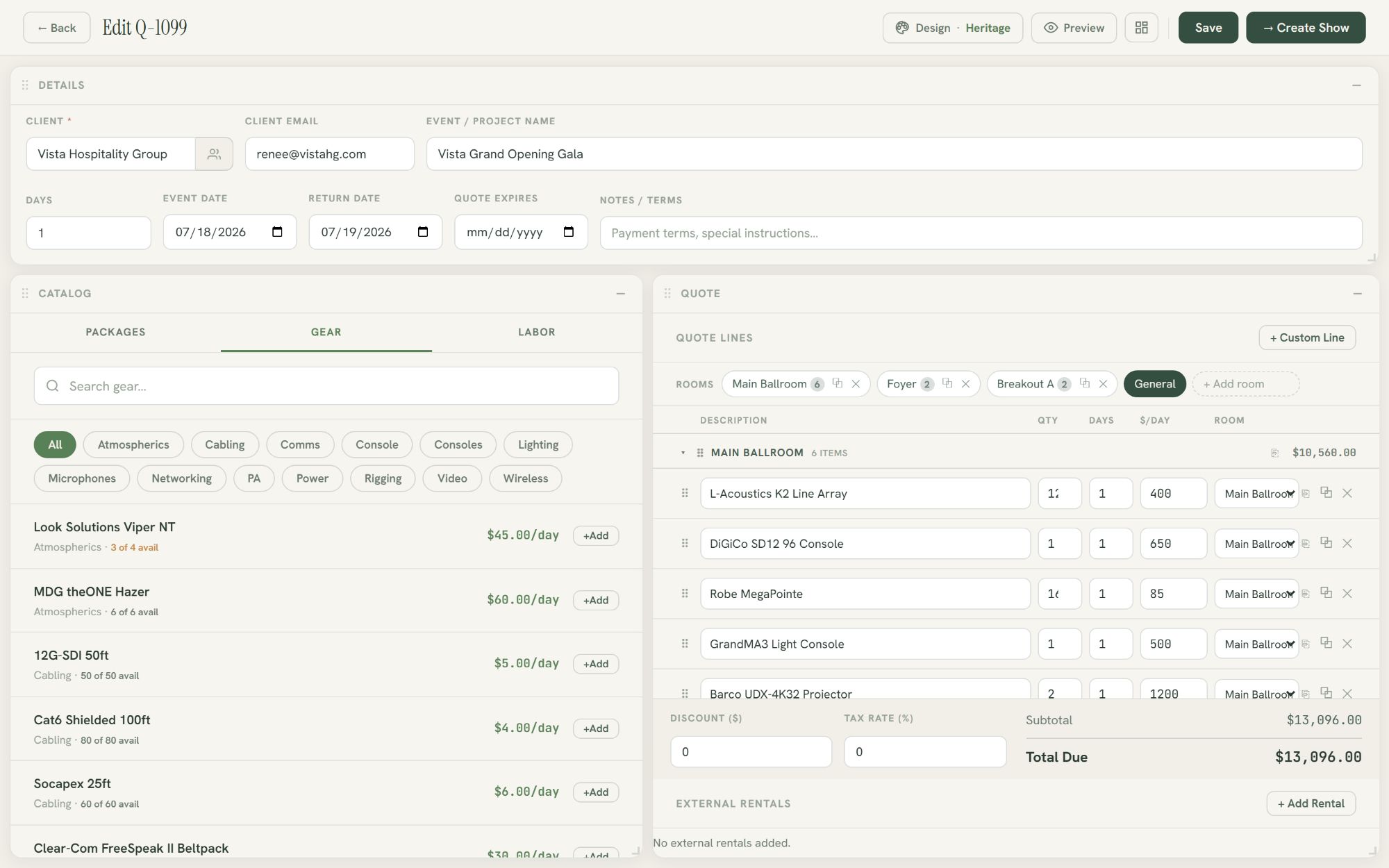The width and height of the screenshot is (1389, 868).
Task: Duplicate the Foyer room chip
Action: [x=947, y=383]
